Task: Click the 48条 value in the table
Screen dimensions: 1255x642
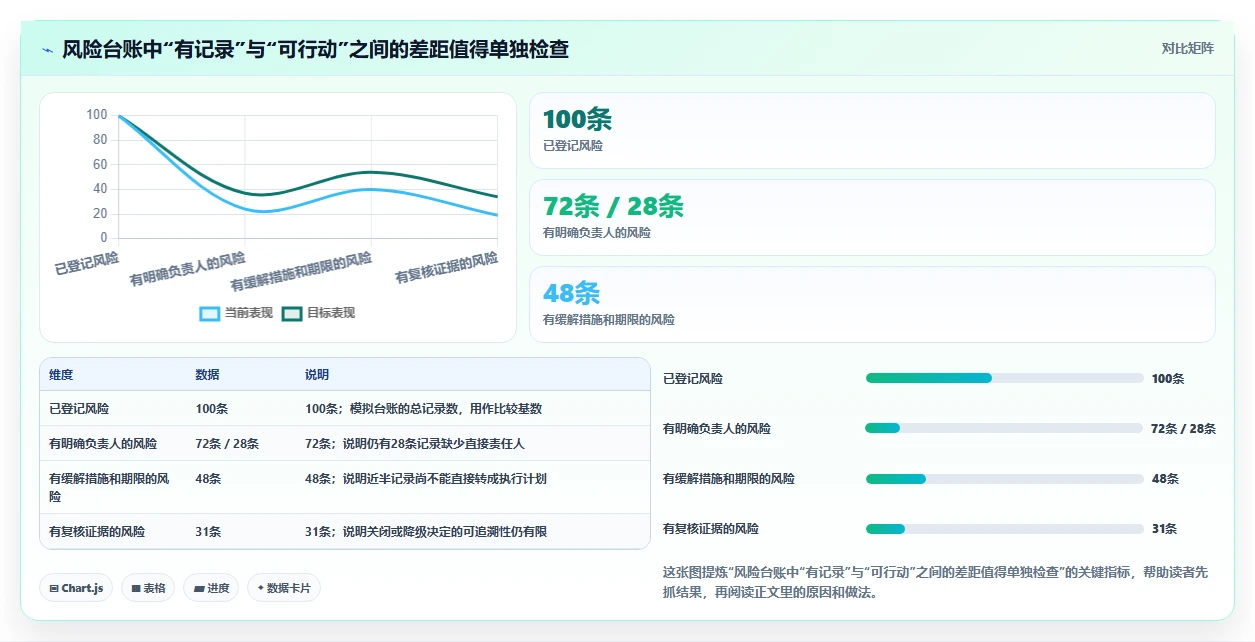Action: [208, 479]
